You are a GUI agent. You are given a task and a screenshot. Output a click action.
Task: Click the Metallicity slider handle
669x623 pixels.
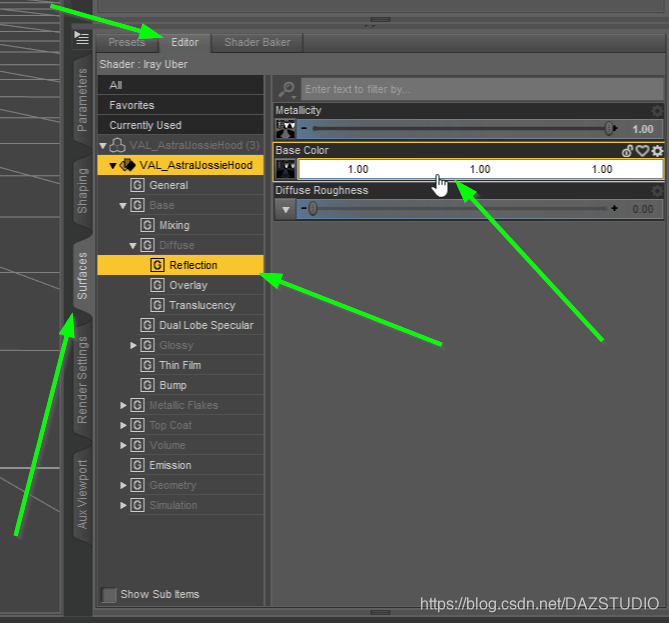[610, 128]
